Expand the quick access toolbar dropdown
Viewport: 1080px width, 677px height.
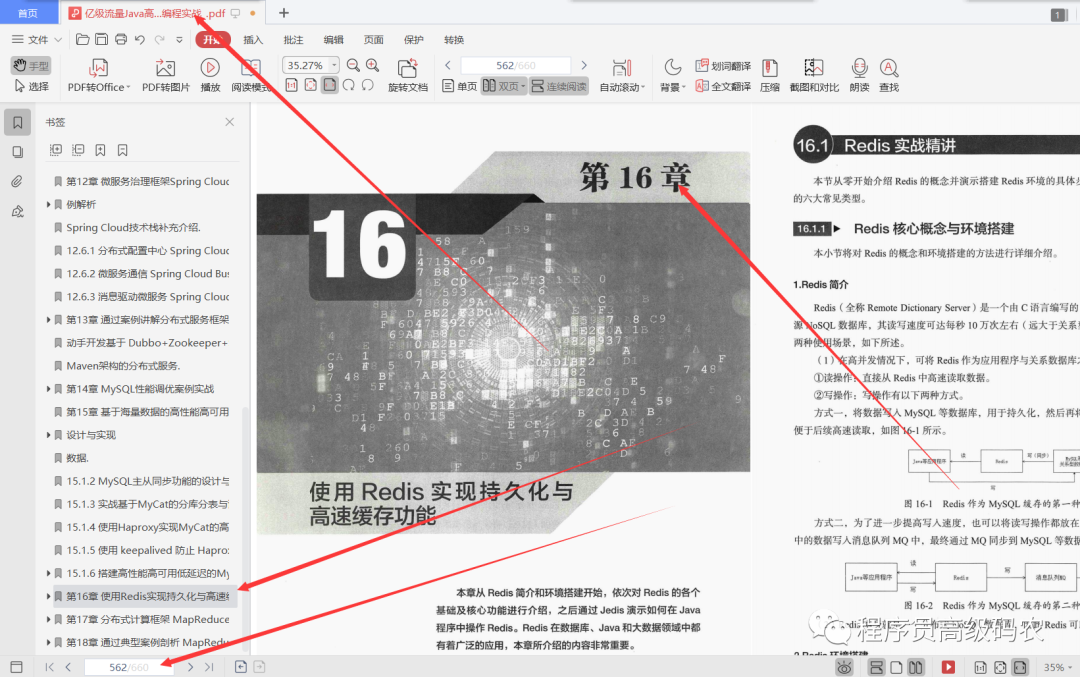click(x=179, y=40)
